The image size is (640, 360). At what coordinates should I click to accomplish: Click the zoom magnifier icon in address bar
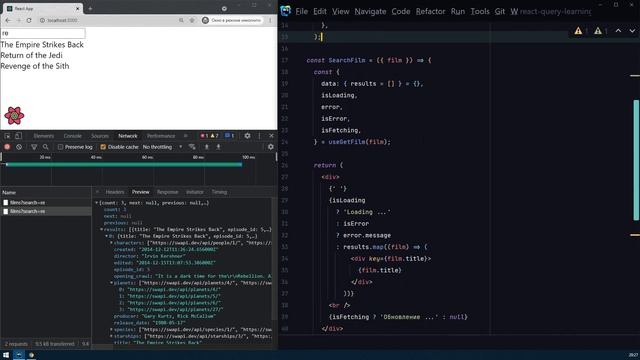[x=181, y=20]
